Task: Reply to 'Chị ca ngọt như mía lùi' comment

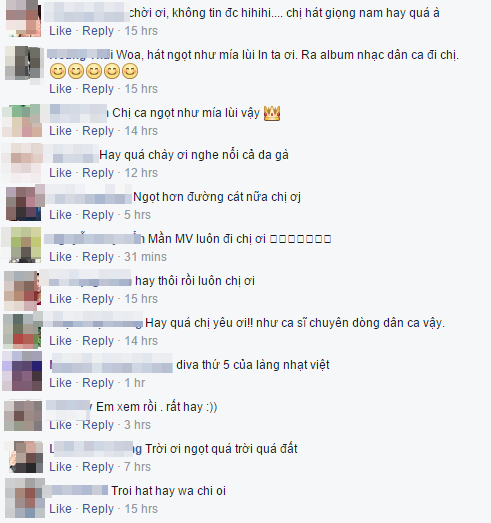Action: click(98, 131)
